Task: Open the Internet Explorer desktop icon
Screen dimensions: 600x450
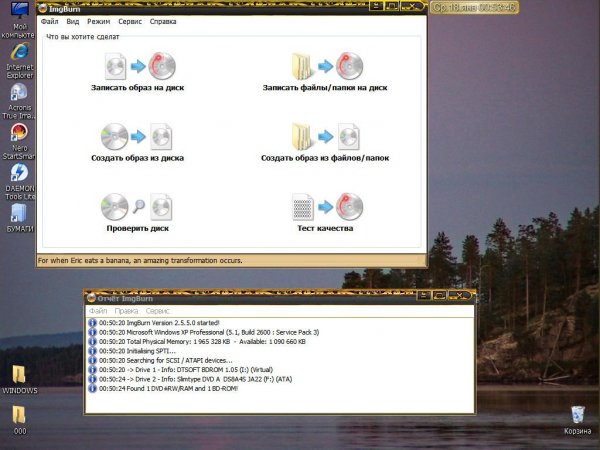Action: [18, 52]
